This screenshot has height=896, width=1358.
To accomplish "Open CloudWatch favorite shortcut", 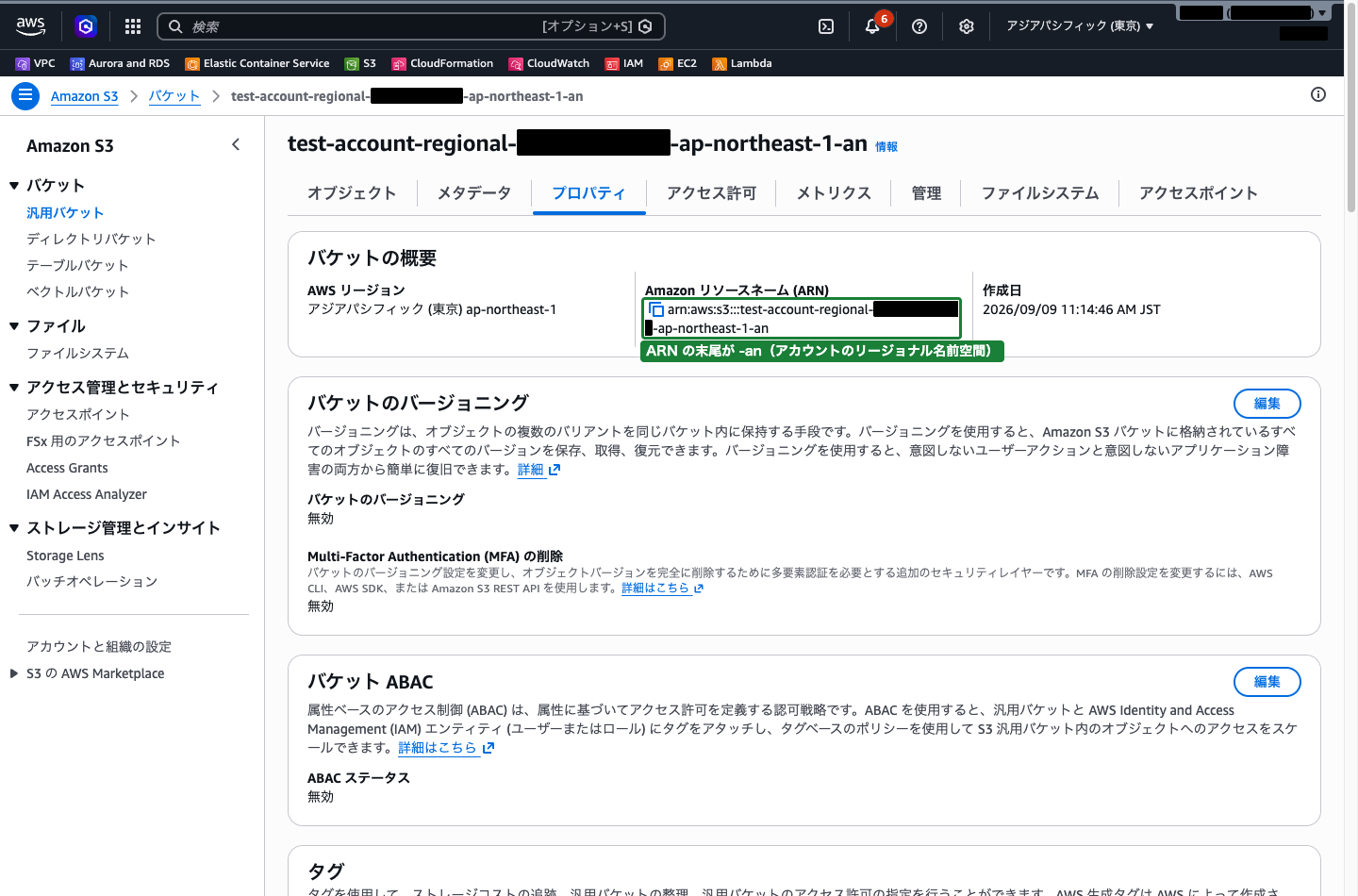I will 549,63.
